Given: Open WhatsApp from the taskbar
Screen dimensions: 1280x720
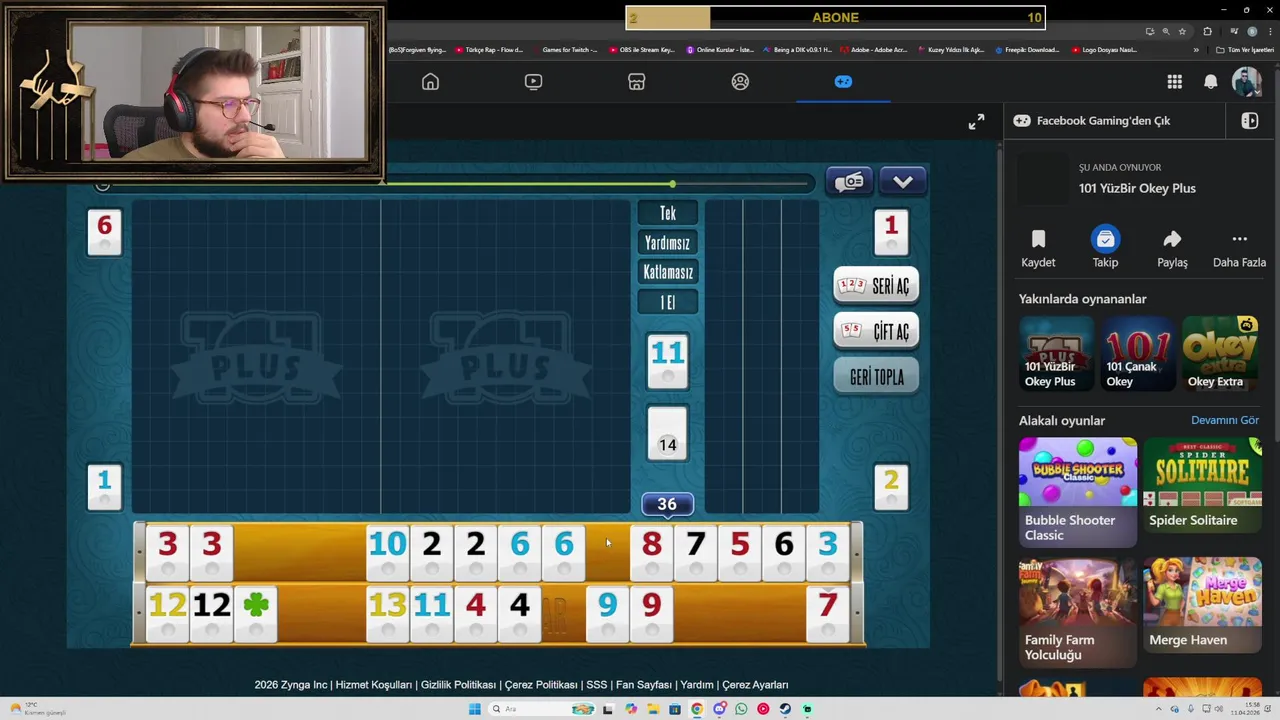Looking at the screenshot, I should coord(741,709).
